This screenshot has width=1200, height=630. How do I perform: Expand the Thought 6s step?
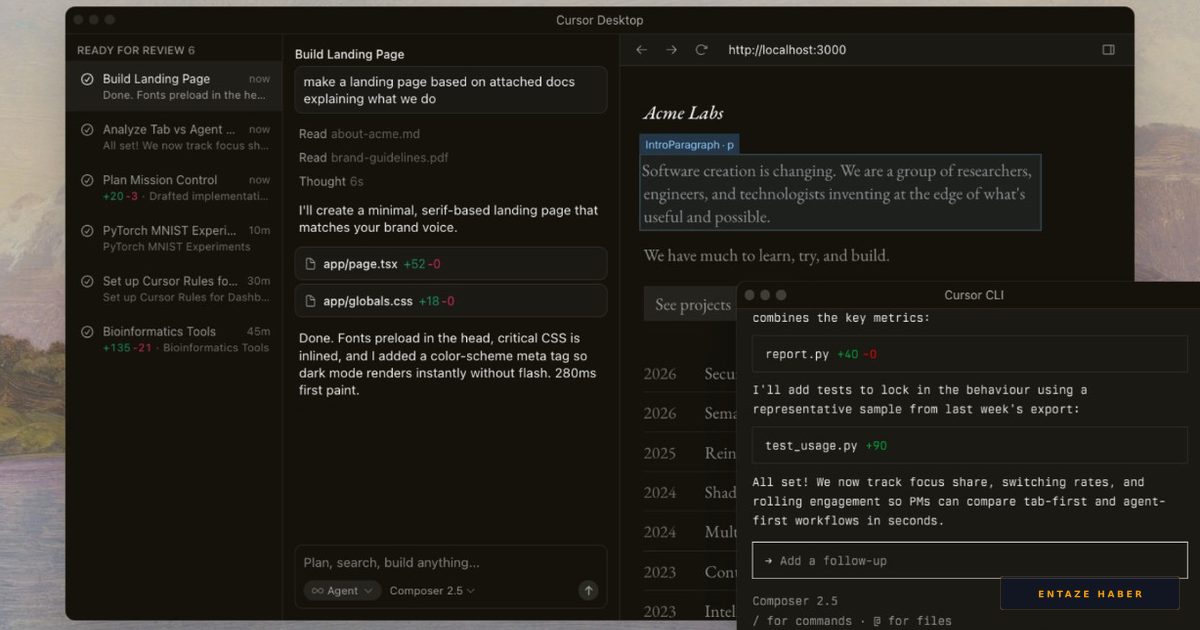pos(331,182)
